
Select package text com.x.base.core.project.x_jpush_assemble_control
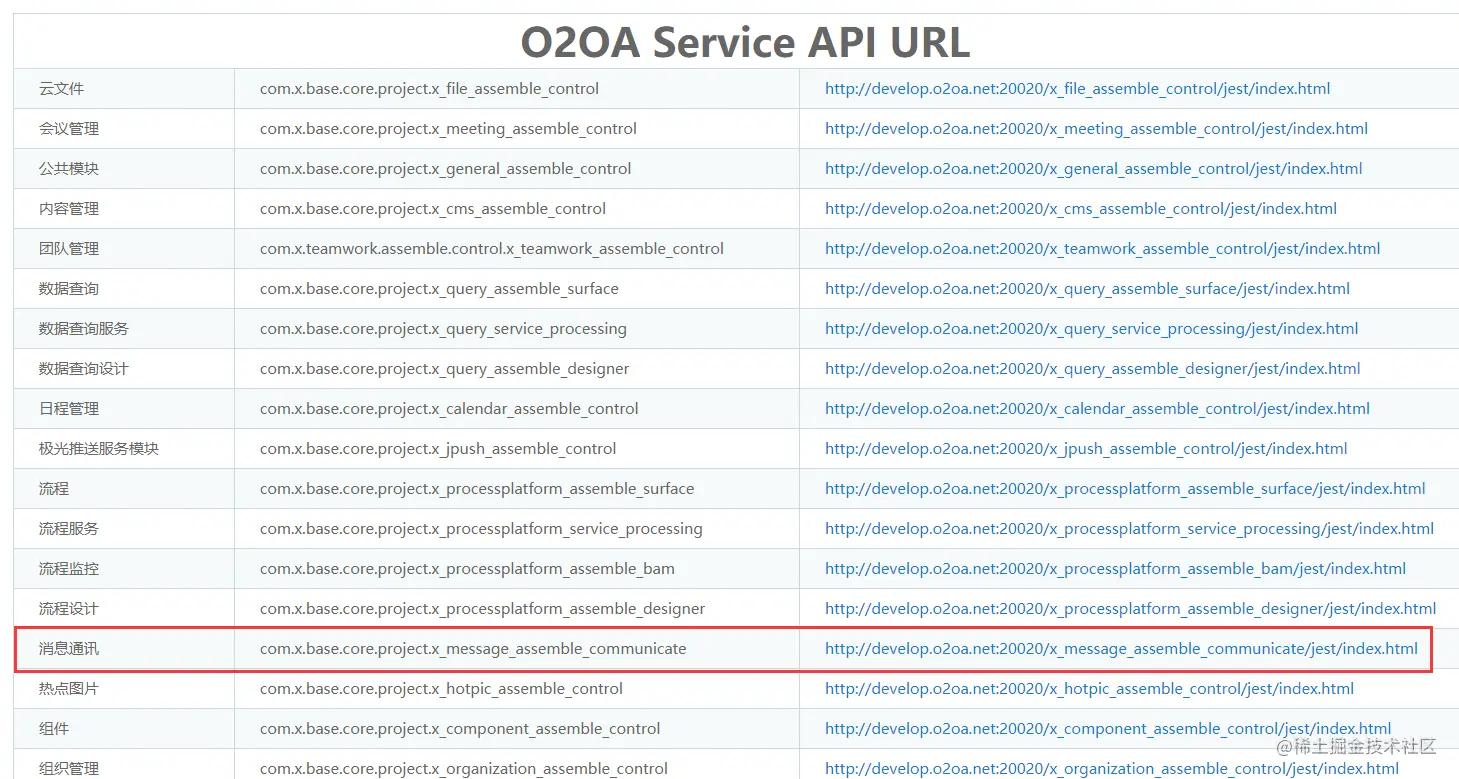point(438,449)
